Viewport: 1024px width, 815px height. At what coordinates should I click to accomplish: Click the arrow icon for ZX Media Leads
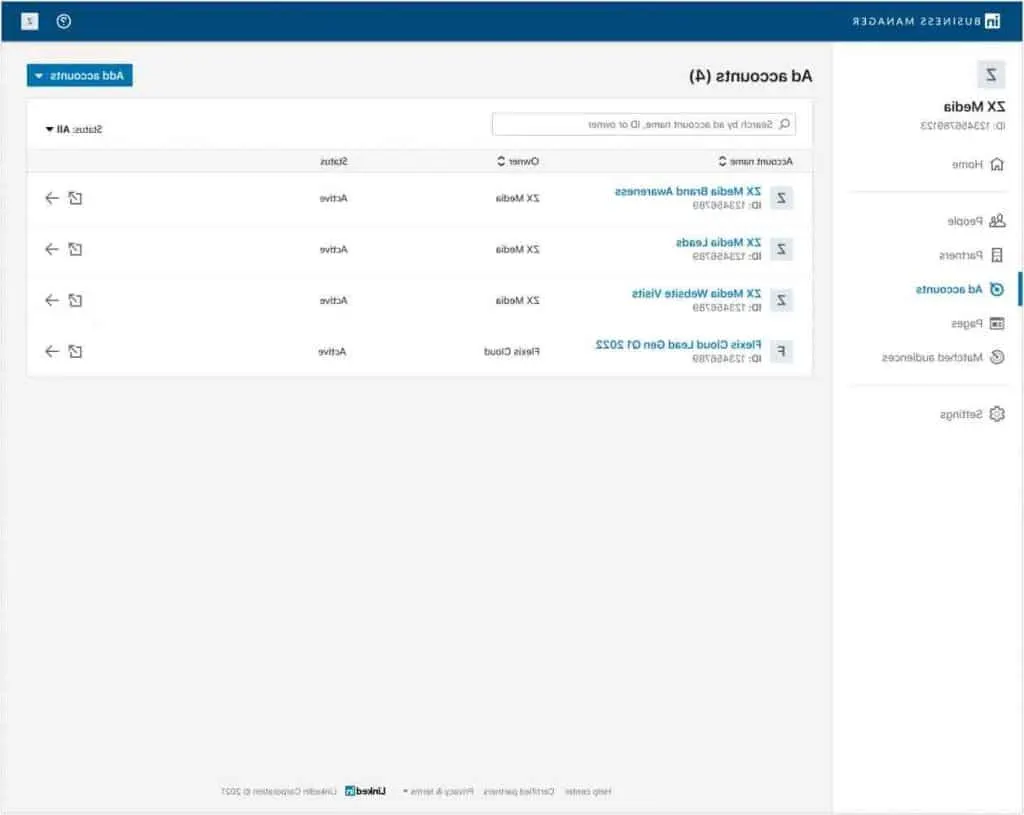[52, 249]
